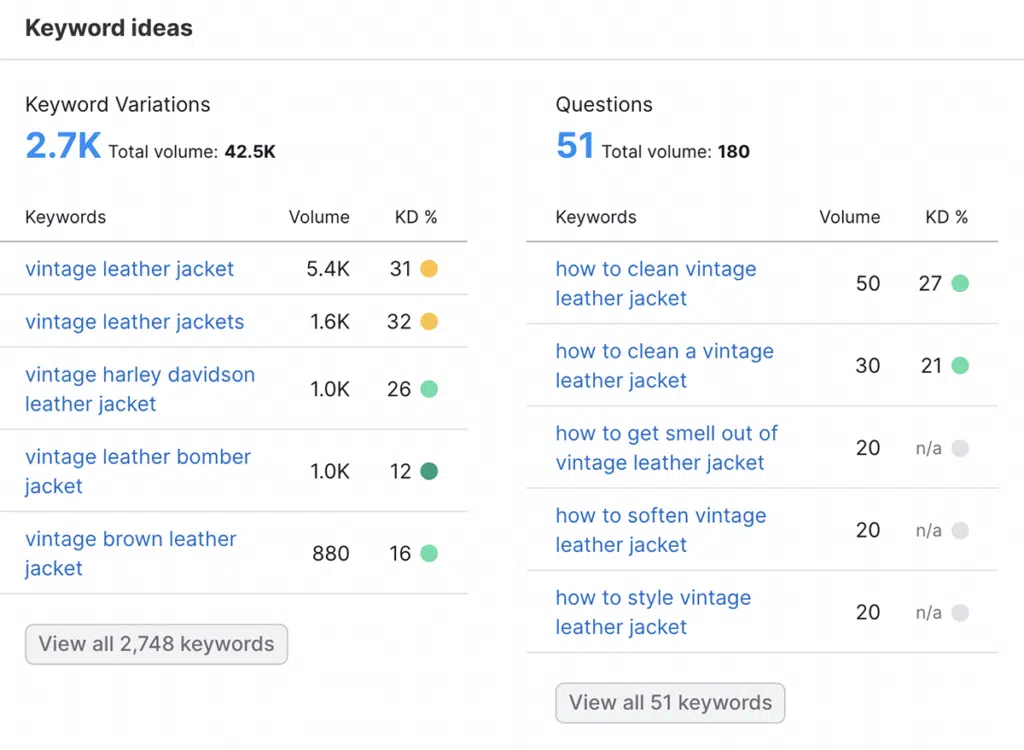1024x750 pixels.
Task: Open the 'vintage leather jacket' keyword link
Action: tap(129, 269)
